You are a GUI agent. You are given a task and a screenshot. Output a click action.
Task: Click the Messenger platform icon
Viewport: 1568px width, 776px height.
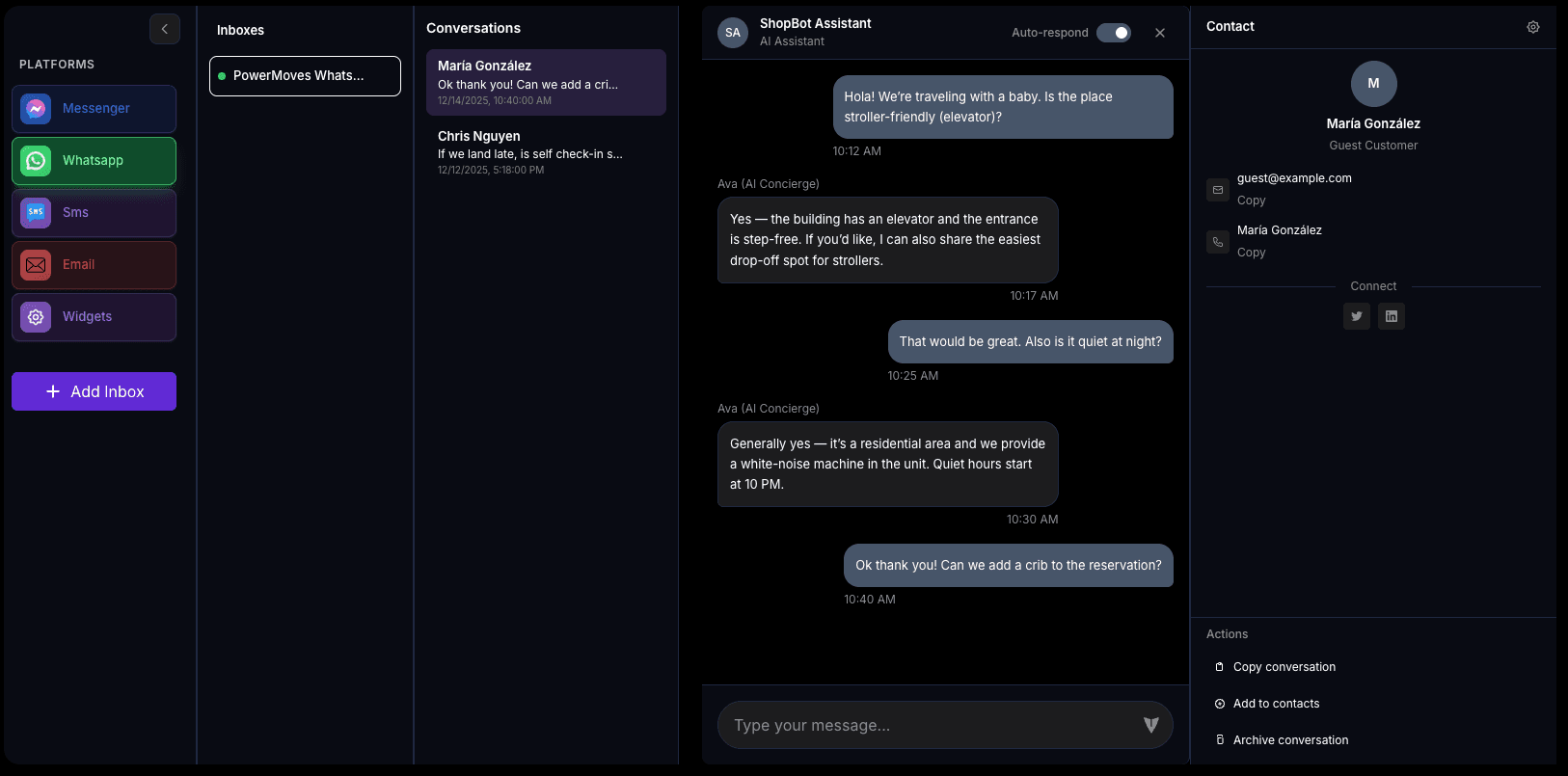[36, 109]
